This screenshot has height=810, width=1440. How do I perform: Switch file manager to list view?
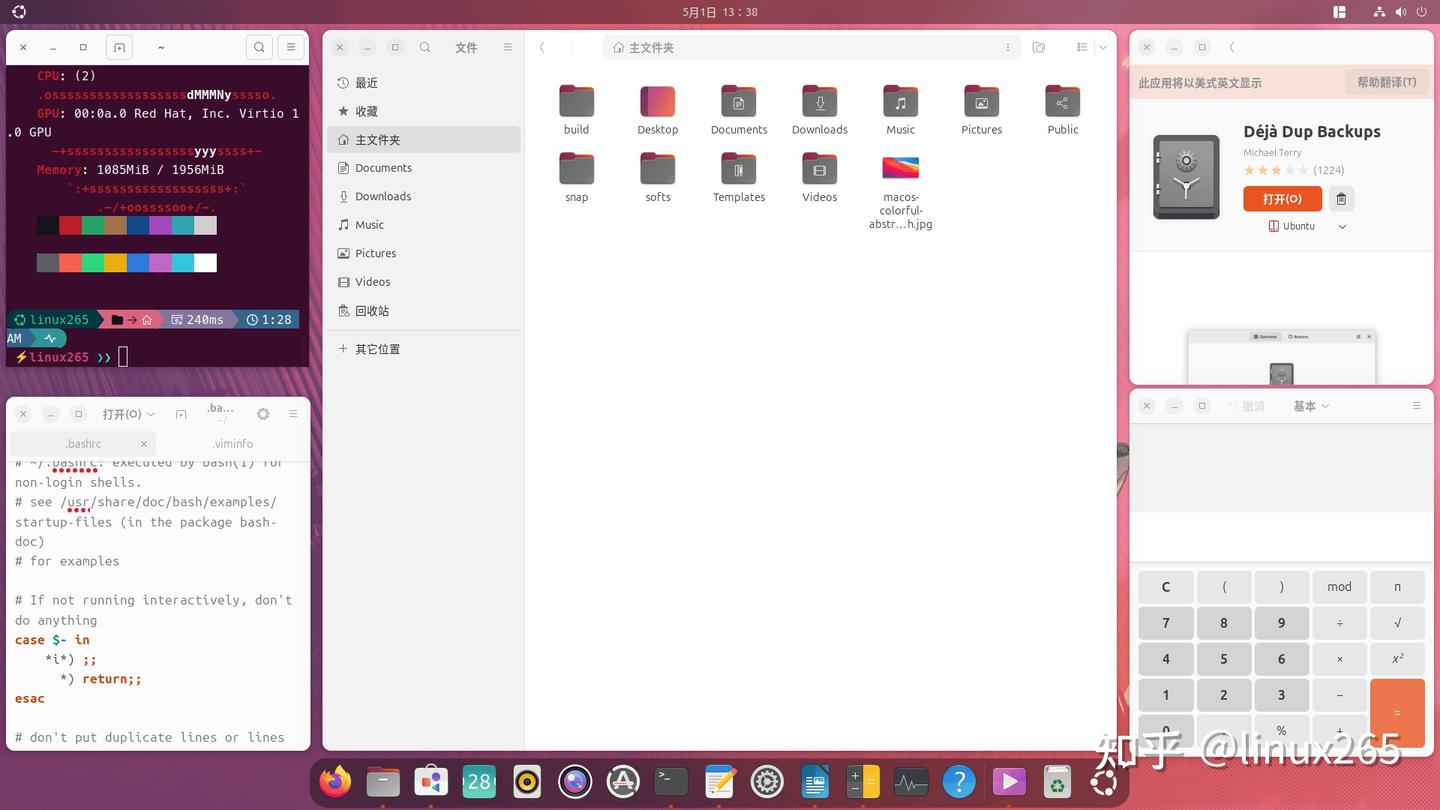1081,47
